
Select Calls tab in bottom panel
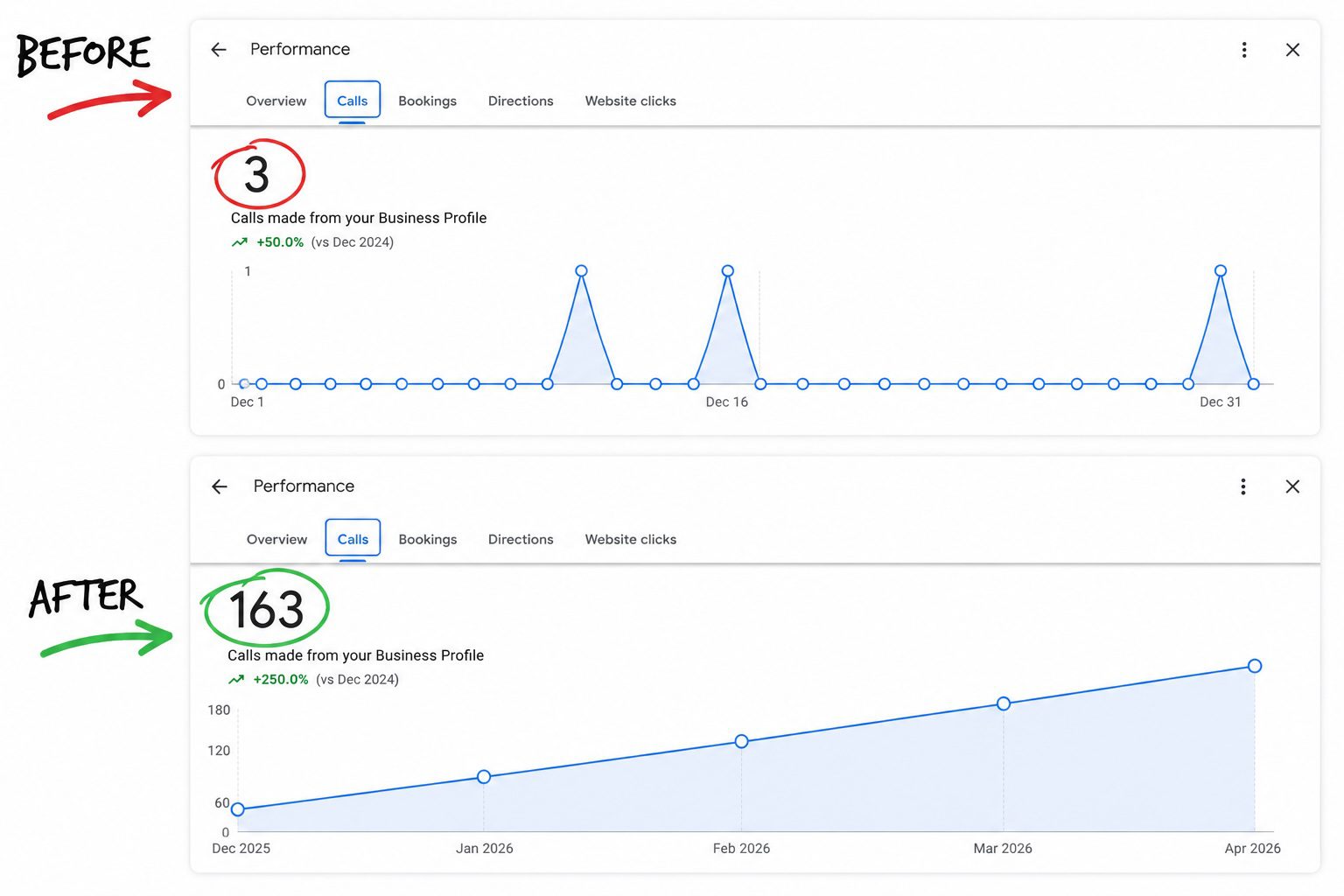pos(353,538)
